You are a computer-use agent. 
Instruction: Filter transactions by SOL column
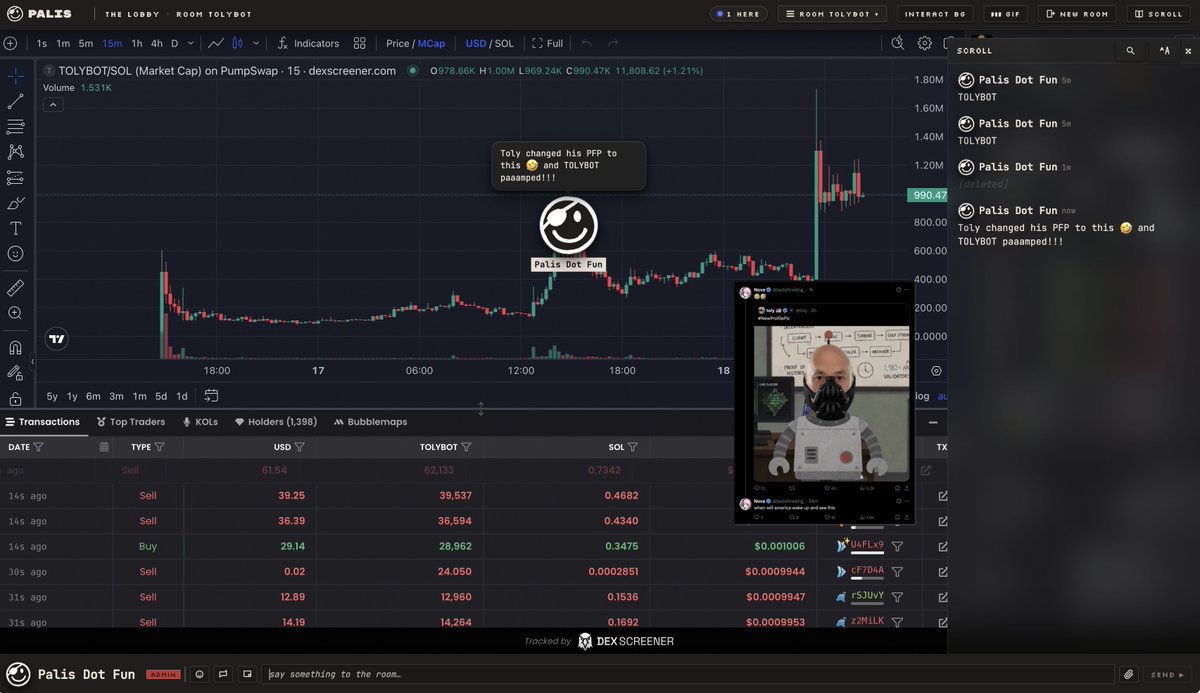coord(633,447)
